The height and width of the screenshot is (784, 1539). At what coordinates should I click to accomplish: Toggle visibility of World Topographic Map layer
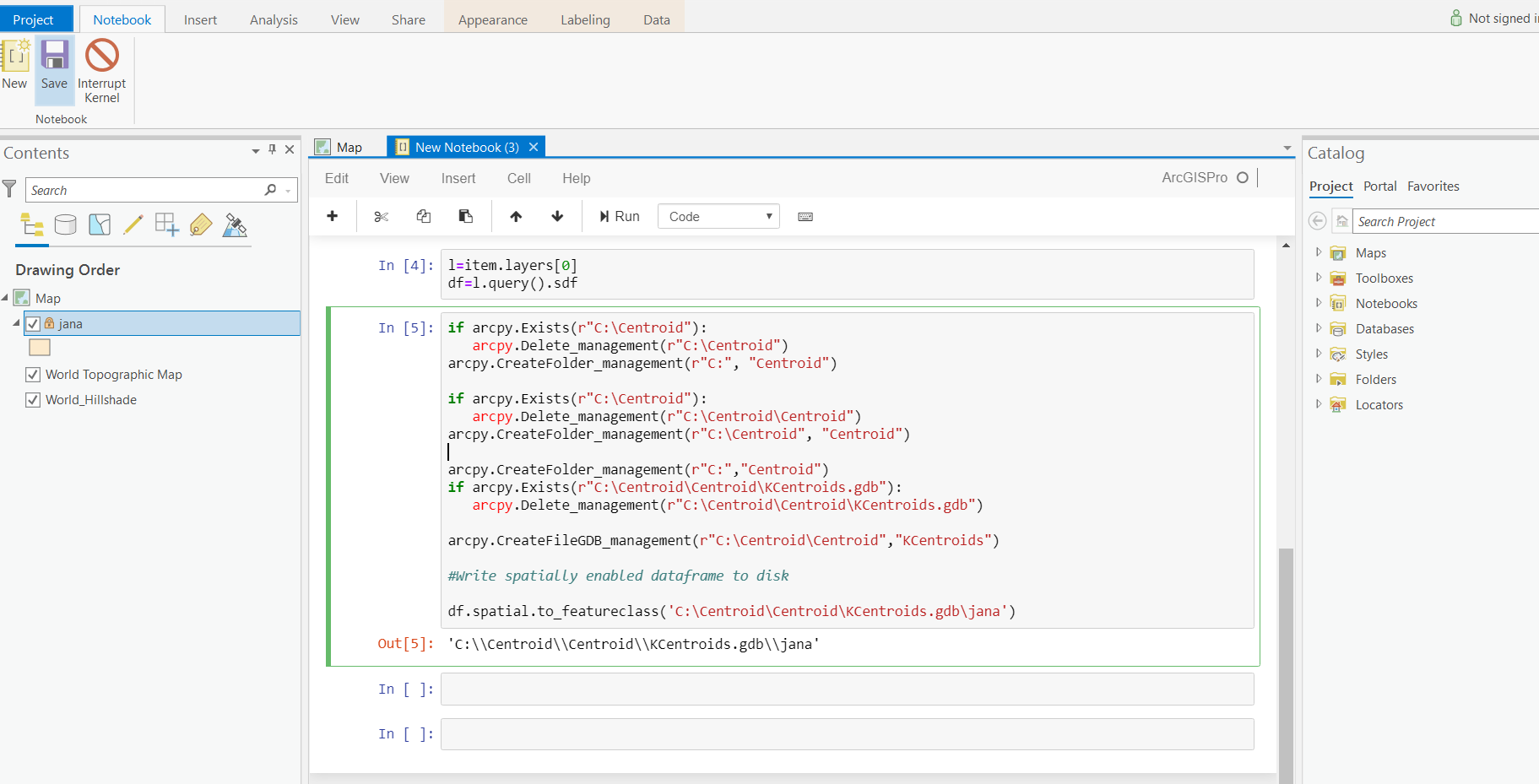click(x=32, y=374)
